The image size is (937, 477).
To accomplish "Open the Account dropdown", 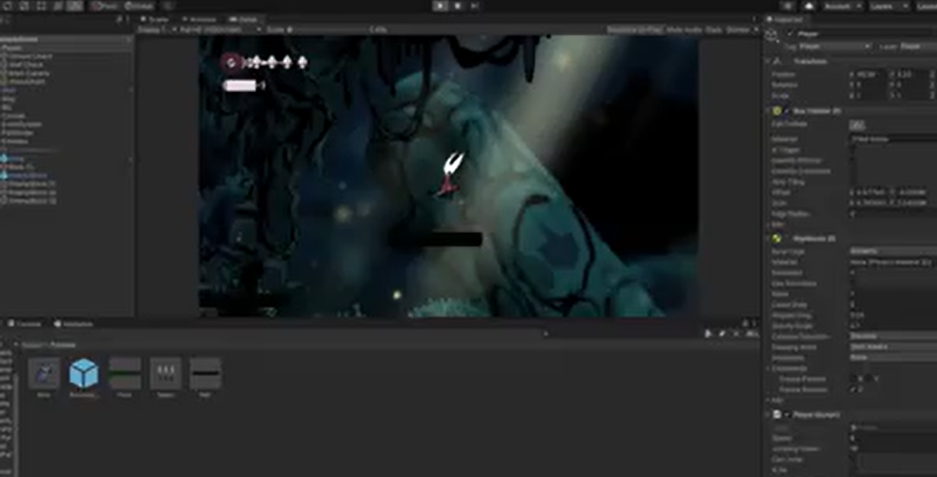I will pos(843,6).
